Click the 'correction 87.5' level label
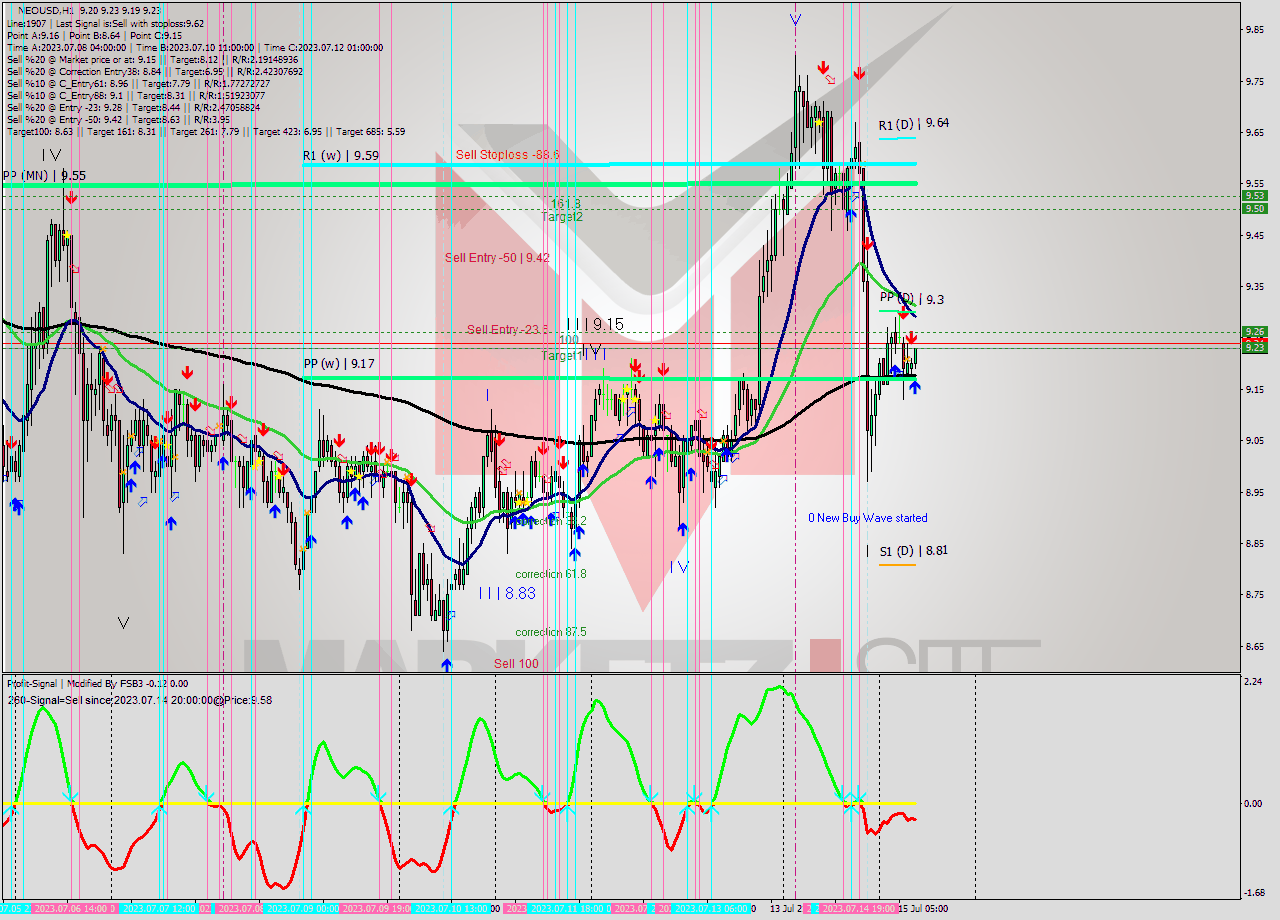Image resolution: width=1280 pixels, height=920 pixels. tap(551, 632)
